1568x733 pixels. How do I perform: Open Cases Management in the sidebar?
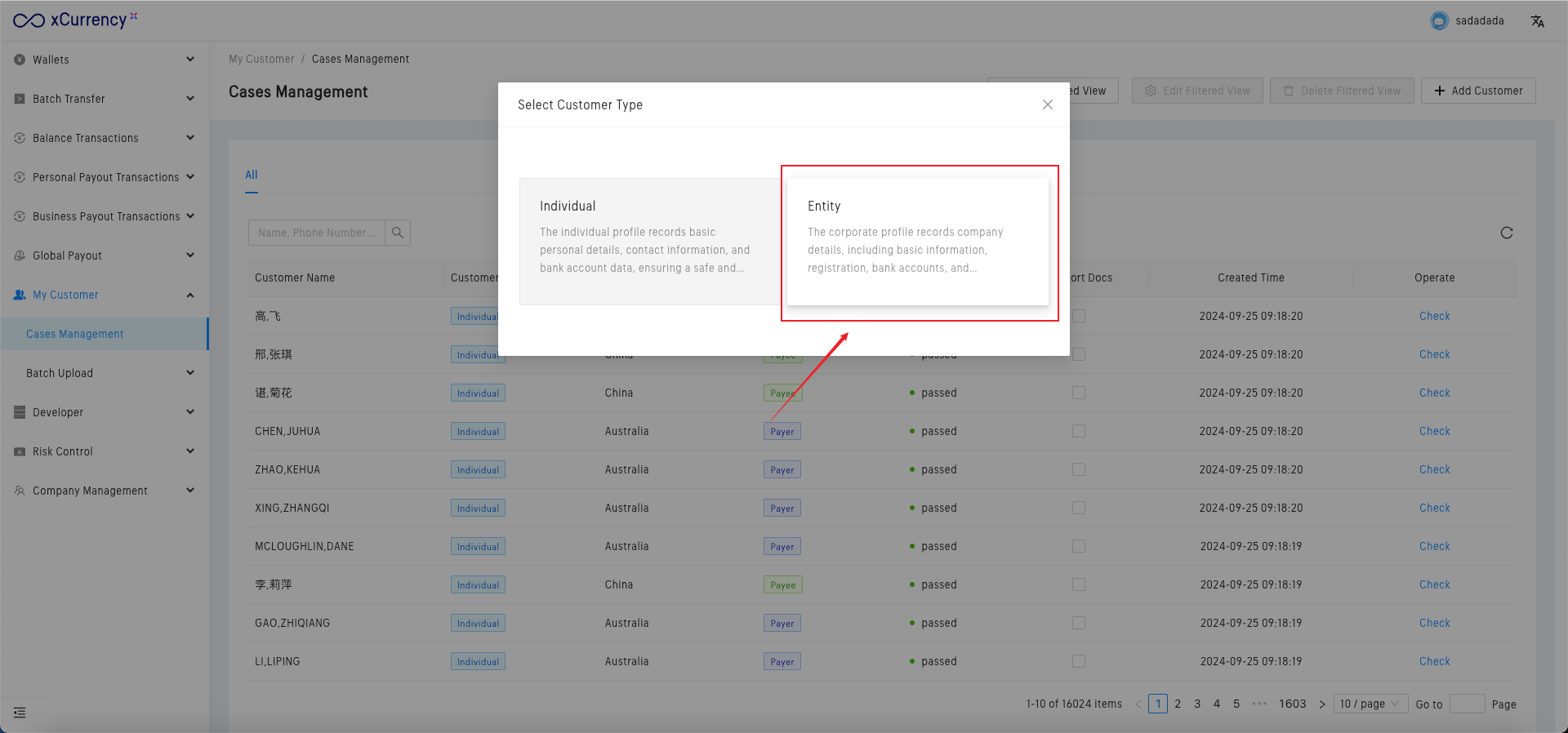105,334
